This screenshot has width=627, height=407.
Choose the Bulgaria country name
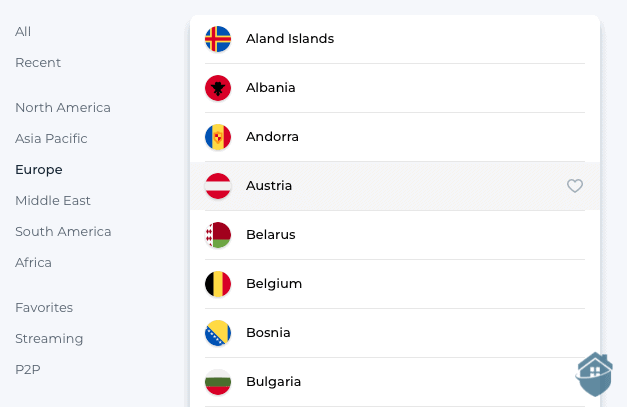tap(274, 382)
